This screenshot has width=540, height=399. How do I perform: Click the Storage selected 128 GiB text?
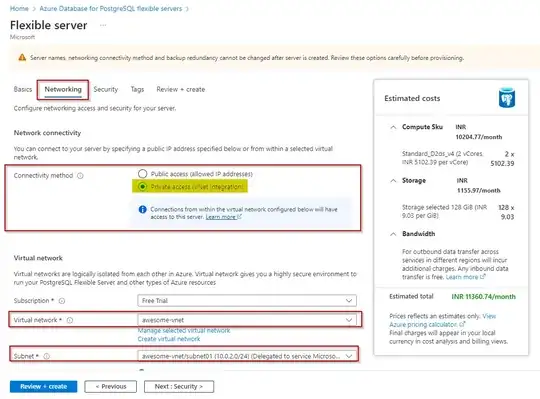(444, 211)
